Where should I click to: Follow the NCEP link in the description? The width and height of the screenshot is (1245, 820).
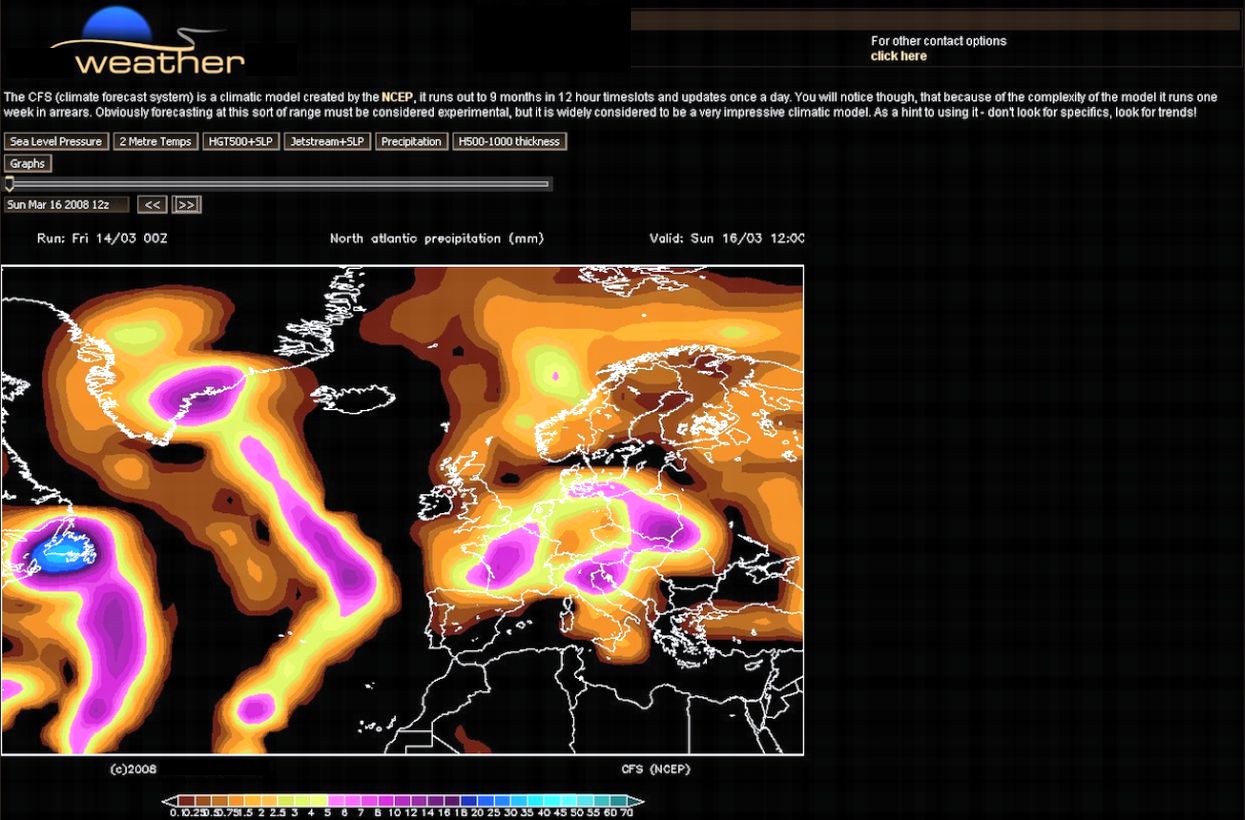click(396, 97)
